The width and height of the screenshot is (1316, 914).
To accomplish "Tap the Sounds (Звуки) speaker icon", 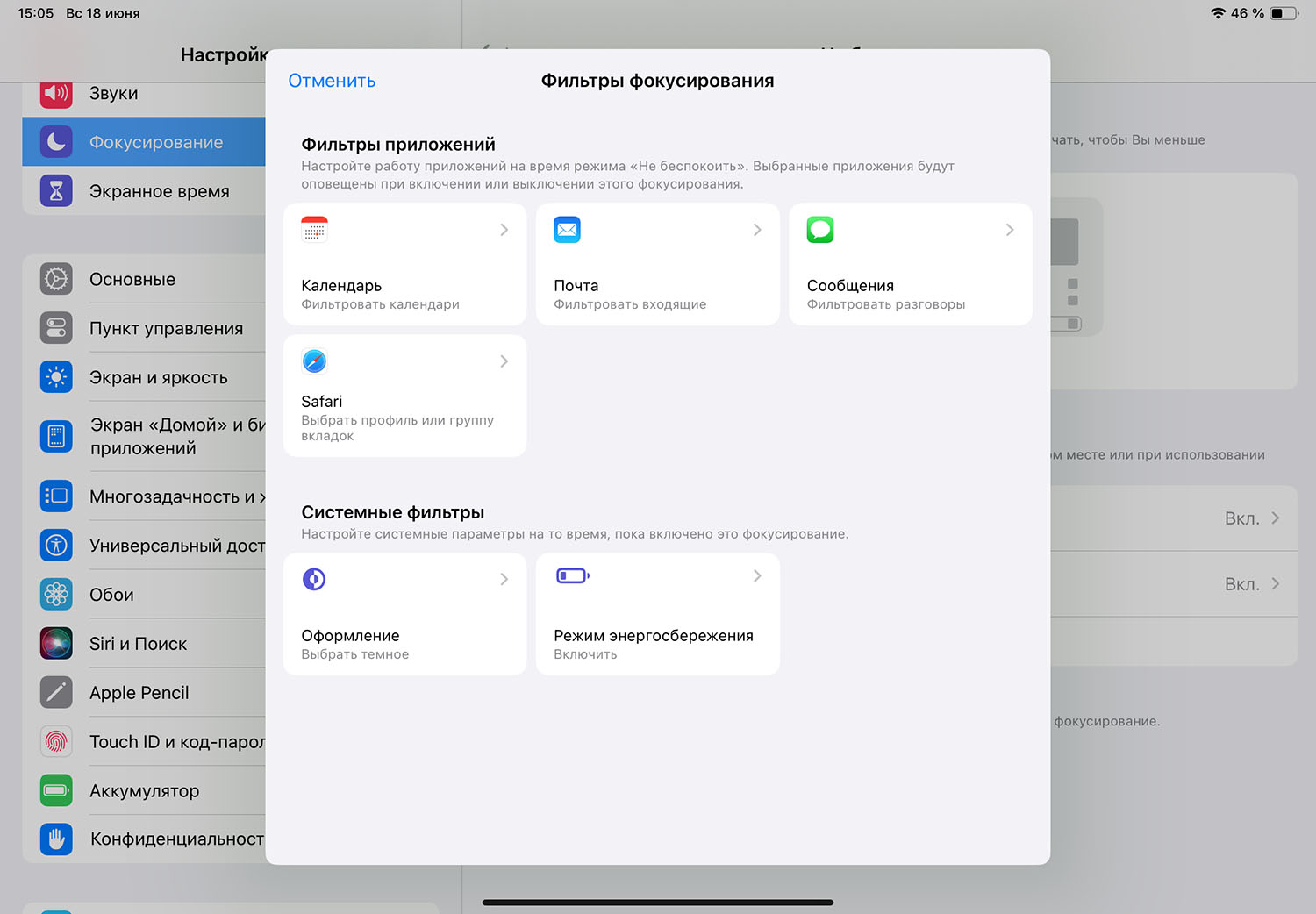I will click(56, 93).
